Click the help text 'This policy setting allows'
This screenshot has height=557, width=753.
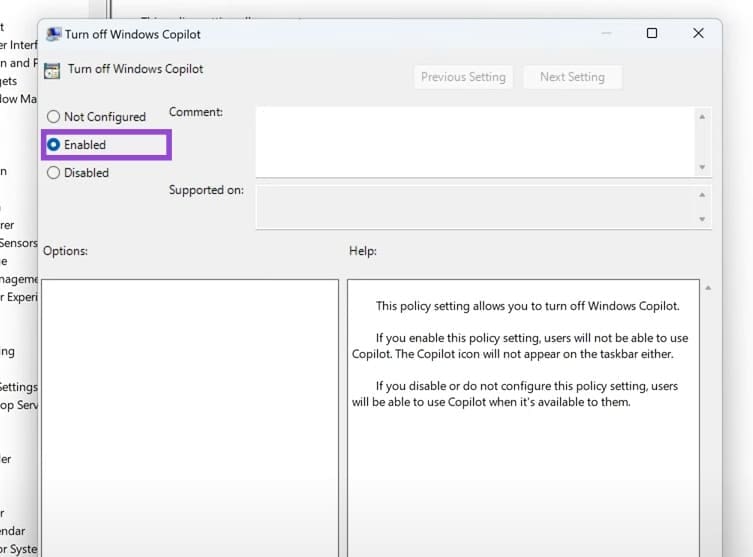click(528, 306)
